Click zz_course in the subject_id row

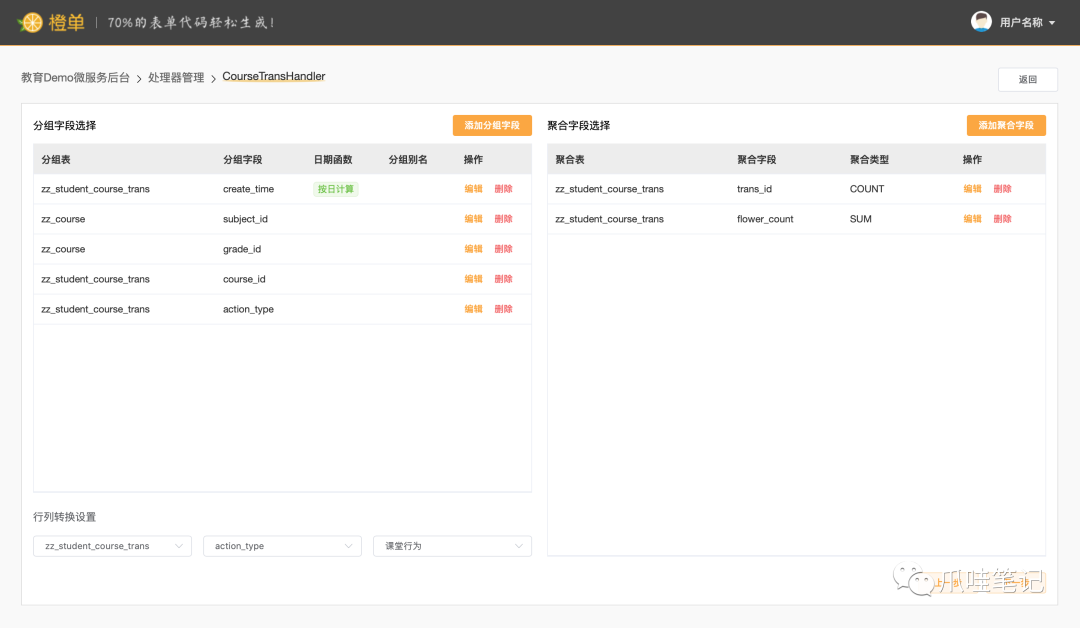[63, 219]
